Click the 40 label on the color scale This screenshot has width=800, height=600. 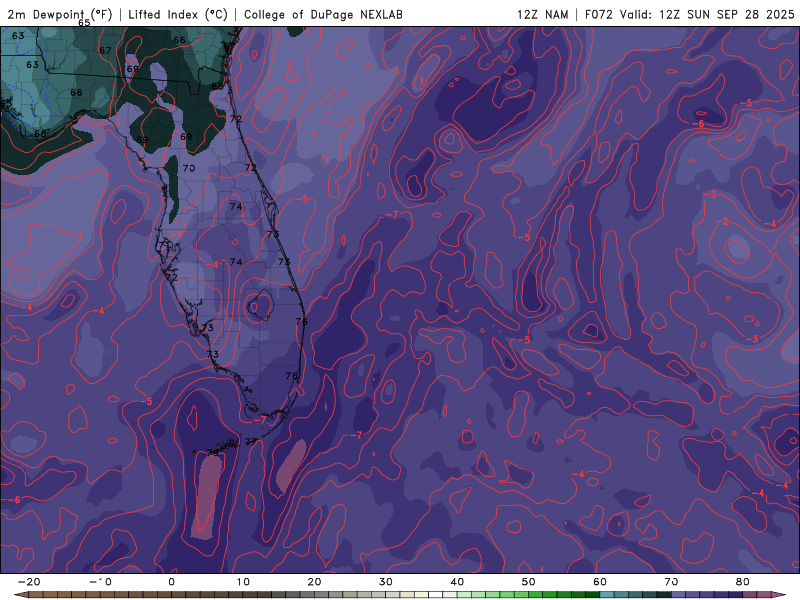click(x=457, y=582)
